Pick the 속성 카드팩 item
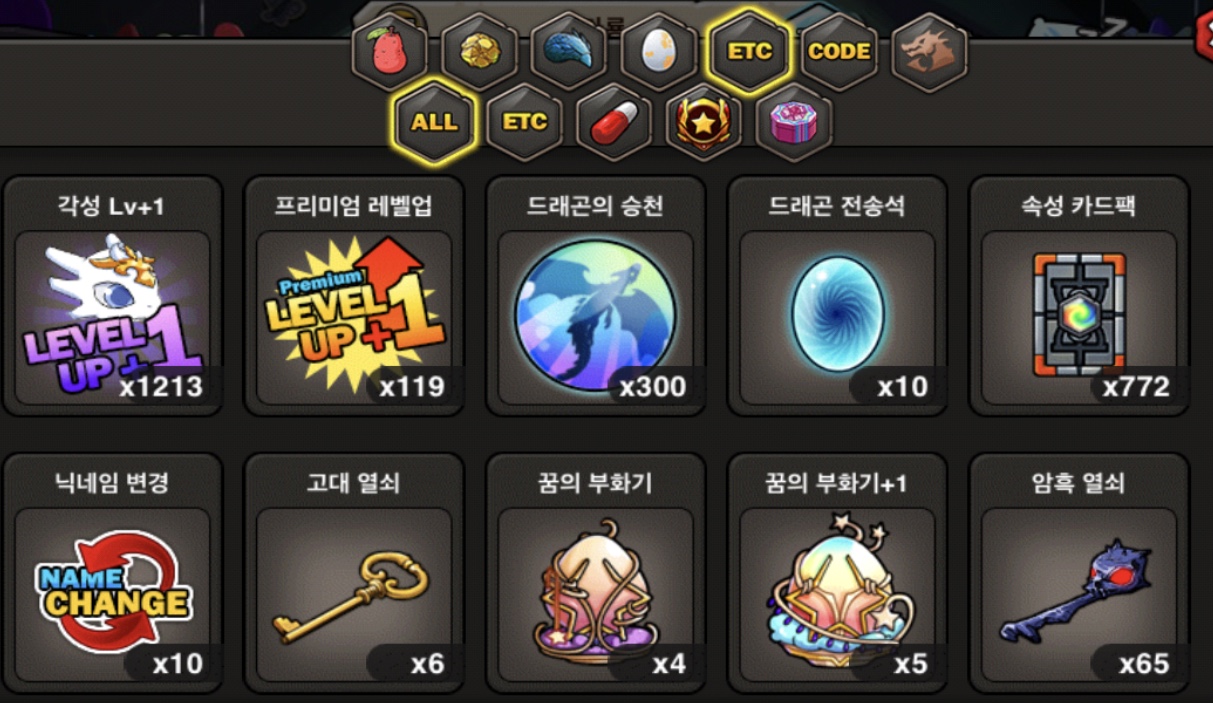The image size is (1213, 703). [x=1080, y=296]
